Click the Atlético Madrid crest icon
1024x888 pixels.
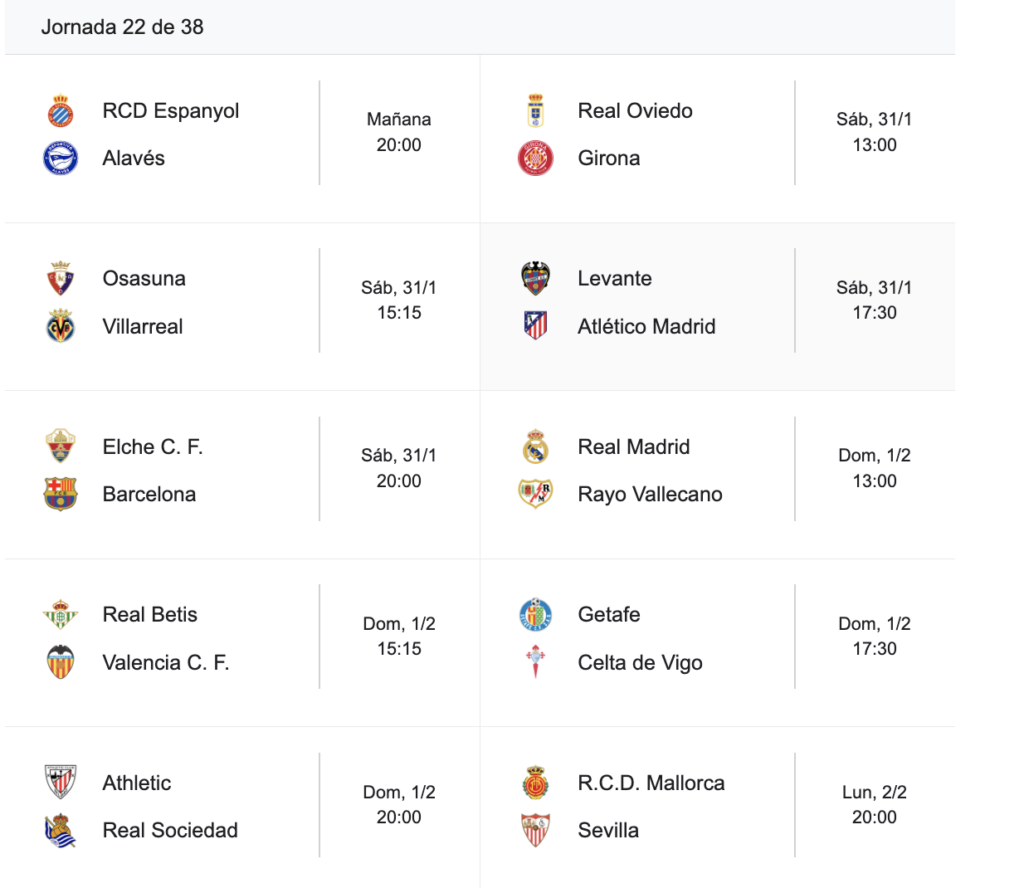coord(536,326)
